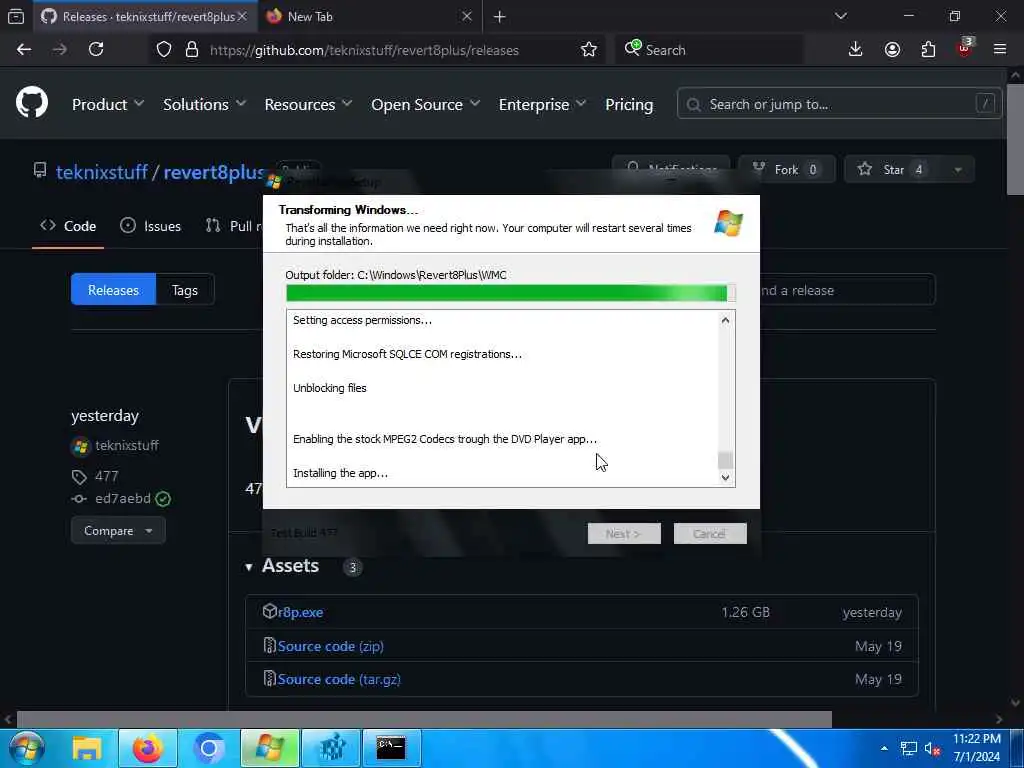
Task: Close the Releases GitHub tab
Action: coord(242,16)
